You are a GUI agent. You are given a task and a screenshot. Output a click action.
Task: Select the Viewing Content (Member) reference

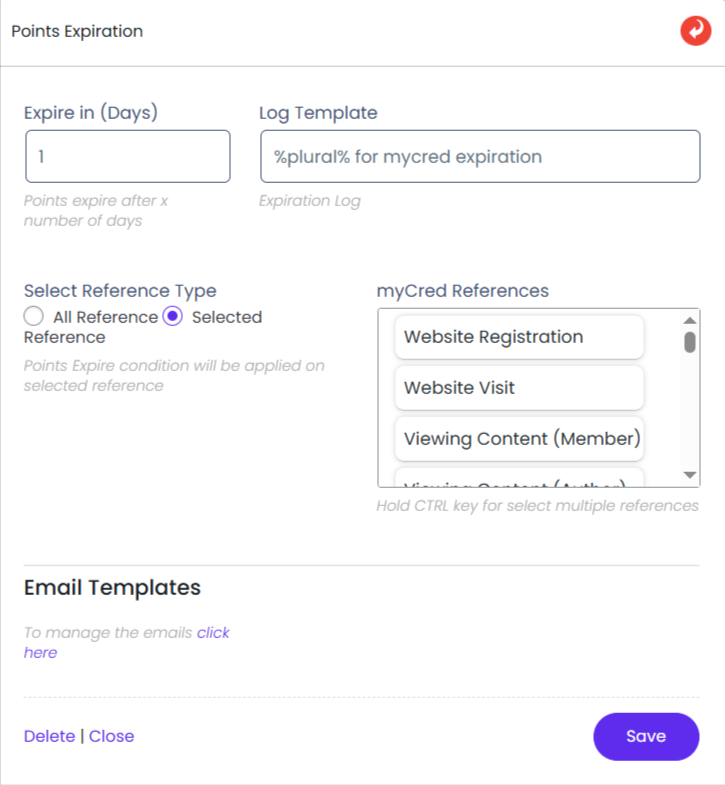click(519, 438)
